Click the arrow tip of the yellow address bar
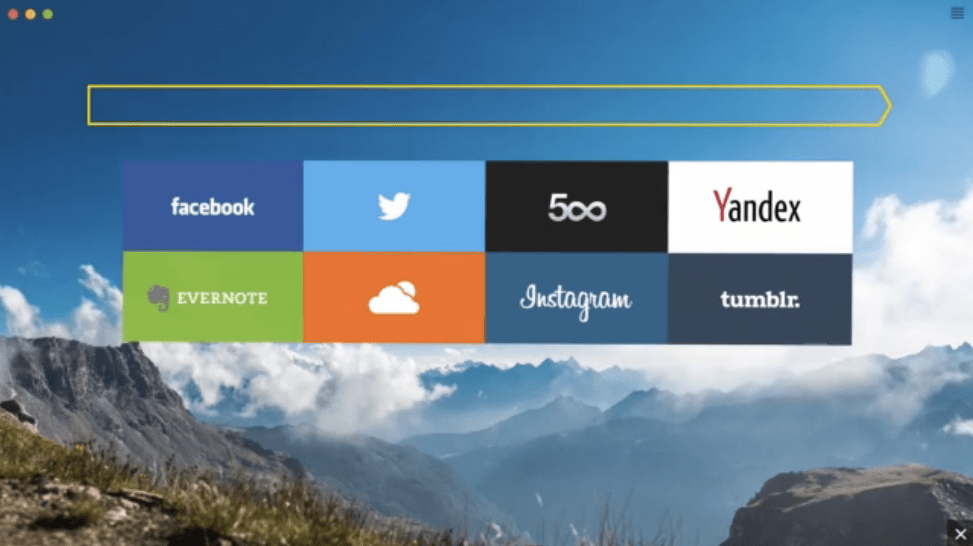Image resolution: width=973 pixels, height=546 pixels. 886,105
